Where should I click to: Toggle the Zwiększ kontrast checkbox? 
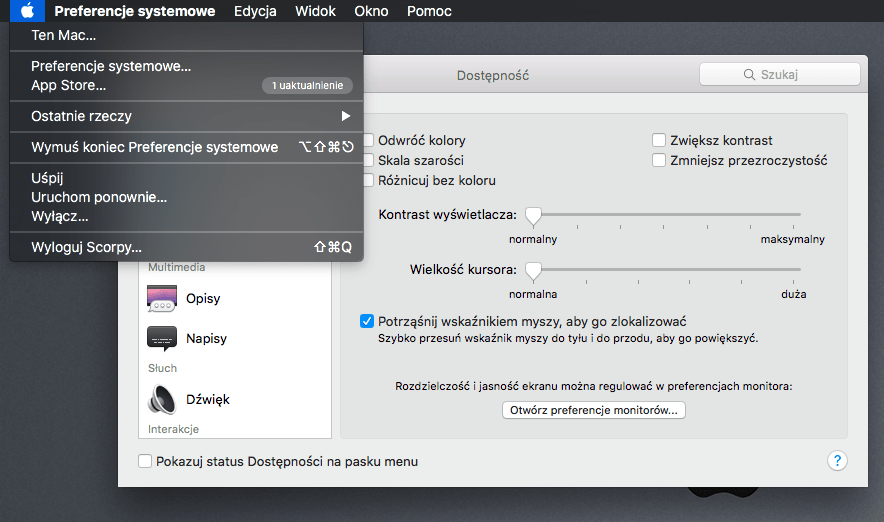click(x=659, y=141)
